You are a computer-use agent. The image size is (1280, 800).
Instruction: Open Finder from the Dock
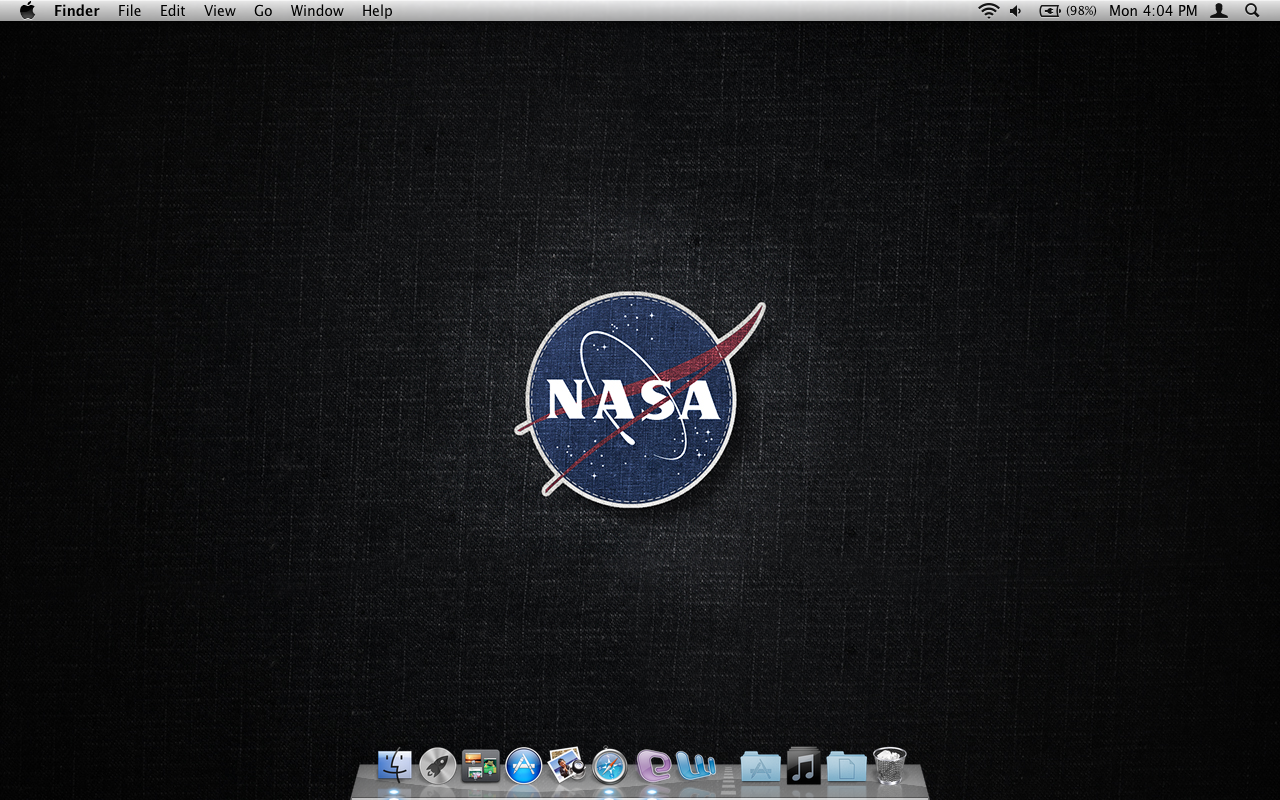pyautogui.click(x=394, y=766)
